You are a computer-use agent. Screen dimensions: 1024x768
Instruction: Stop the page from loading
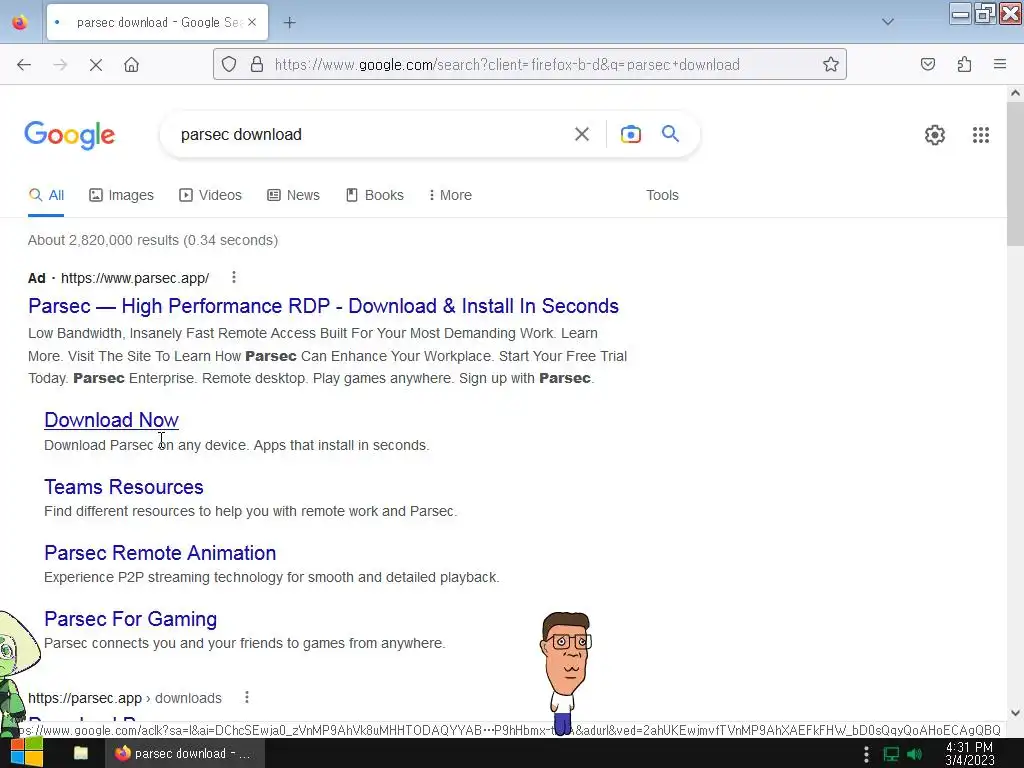tap(96, 65)
